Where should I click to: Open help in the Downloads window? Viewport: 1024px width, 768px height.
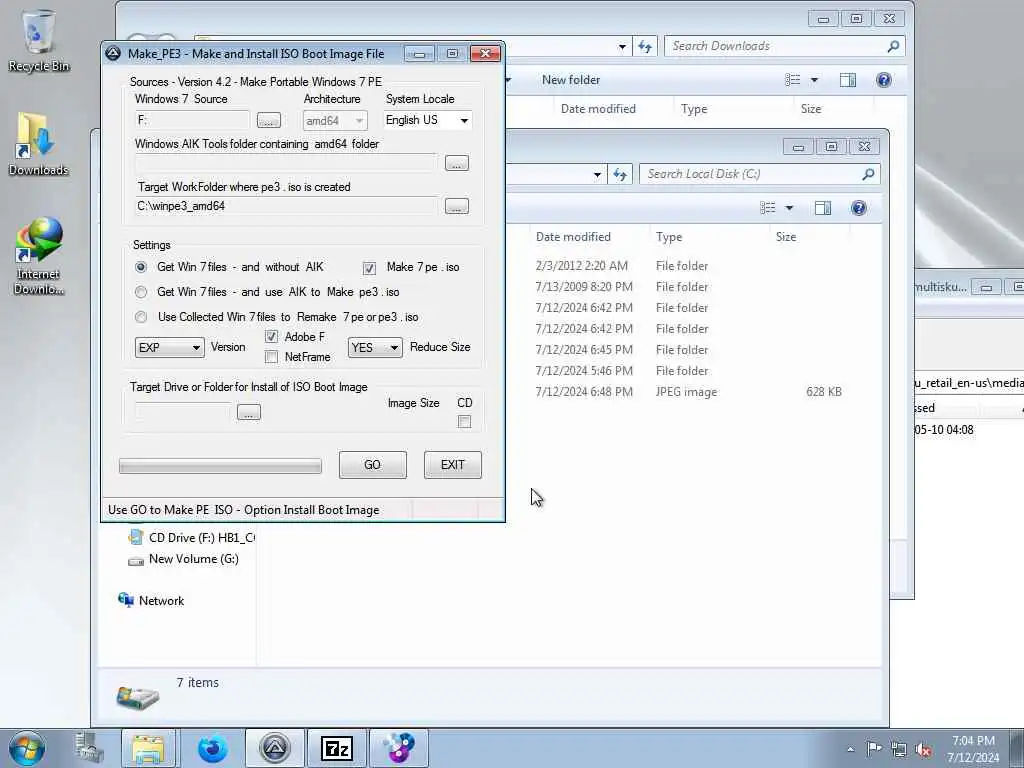(x=884, y=80)
